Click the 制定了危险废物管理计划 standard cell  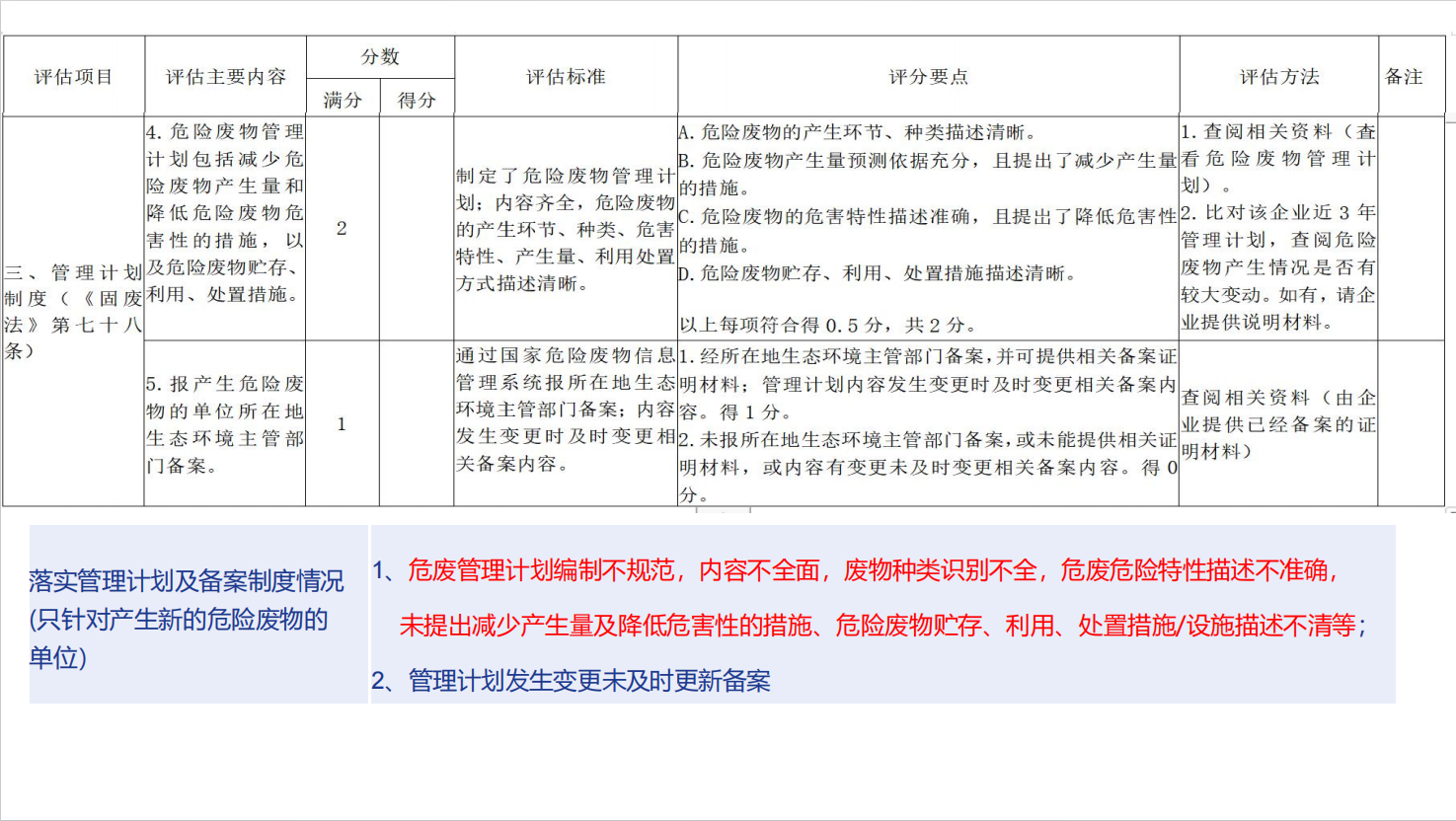(566, 229)
